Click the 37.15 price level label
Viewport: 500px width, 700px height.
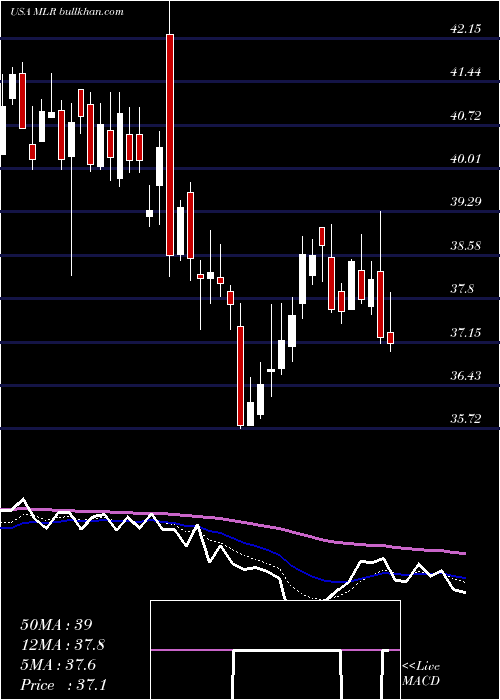point(465,333)
